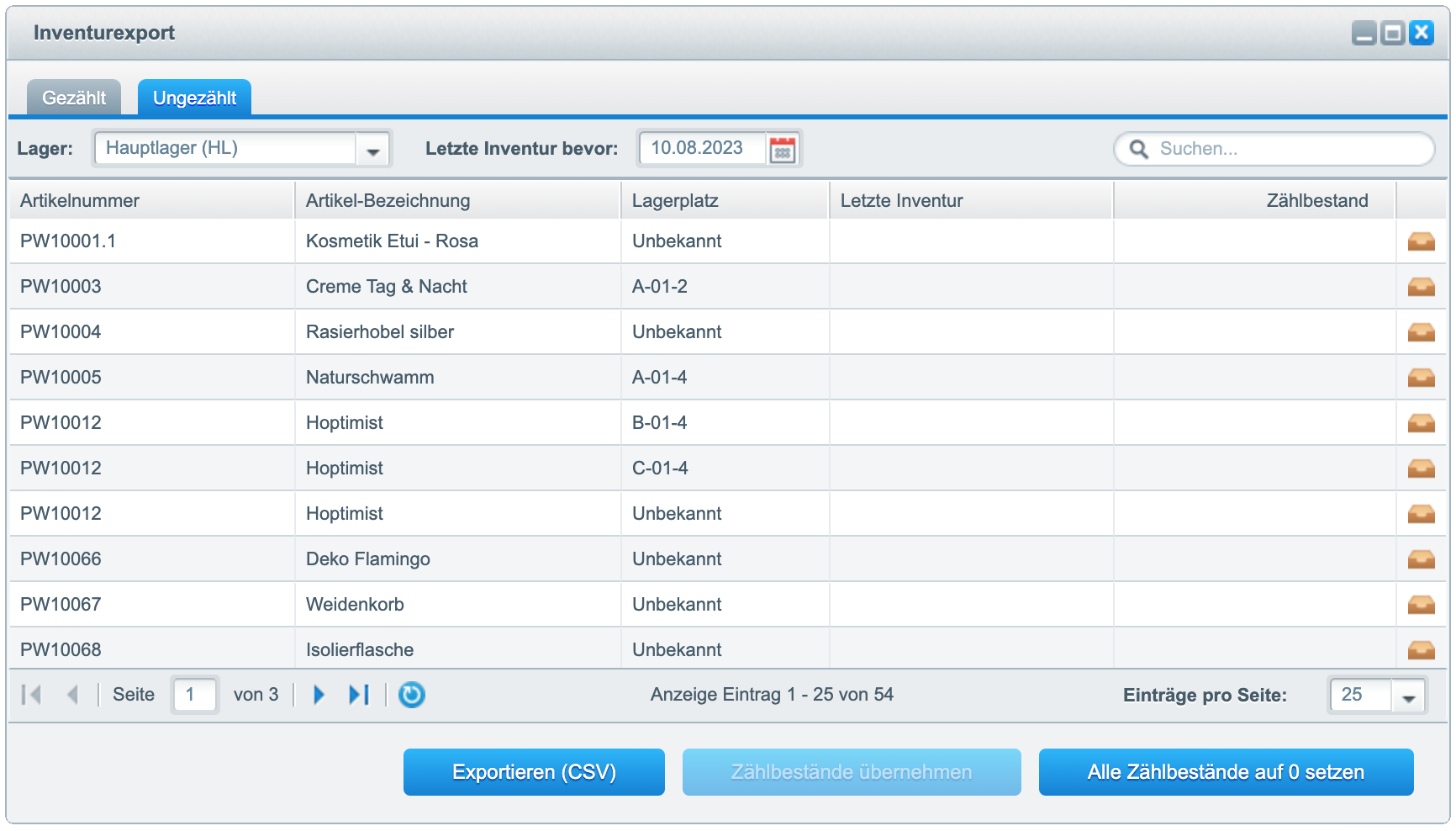Click the previous page arrow
The width and height of the screenshot is (1456, 831).
[x=74, y=695]
